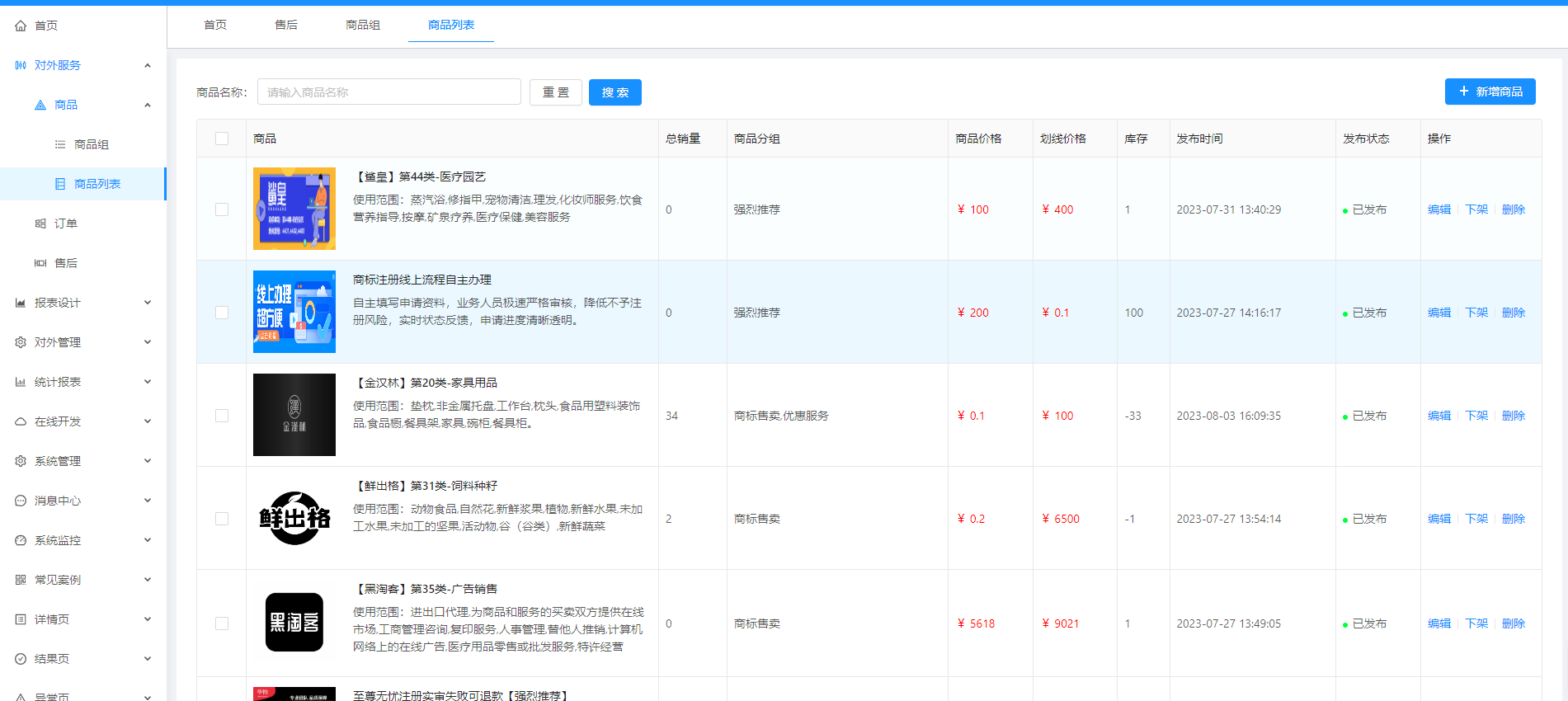Image resolution: width=1568 pixels, height=701 pixels.
Task: Click 删除 for the 【黑淘客】 product
Action: click(x=1514, y=623)
